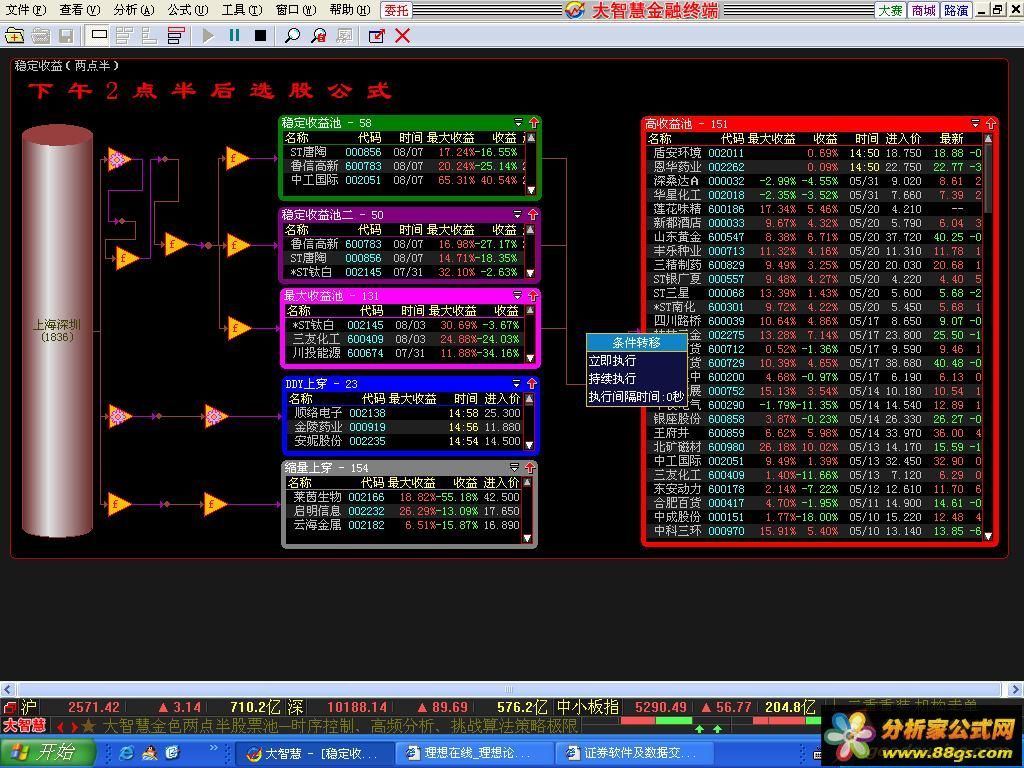The image size is (1024, 768).
Task: Open 最大收益池 panel dropdown arrow
Action: tap(518, 295)
